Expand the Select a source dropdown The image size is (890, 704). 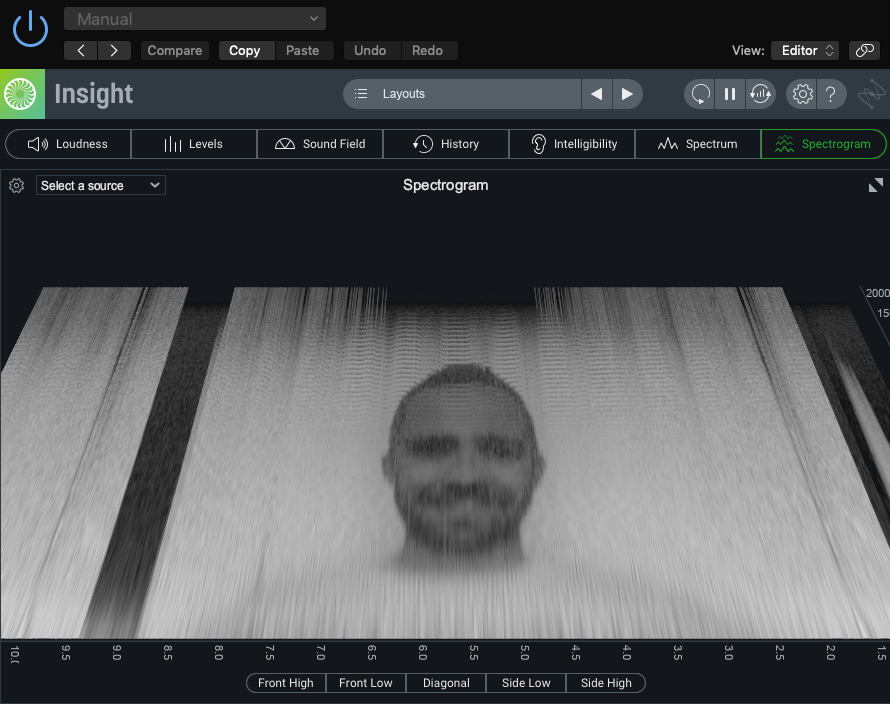tap(101, 185)
